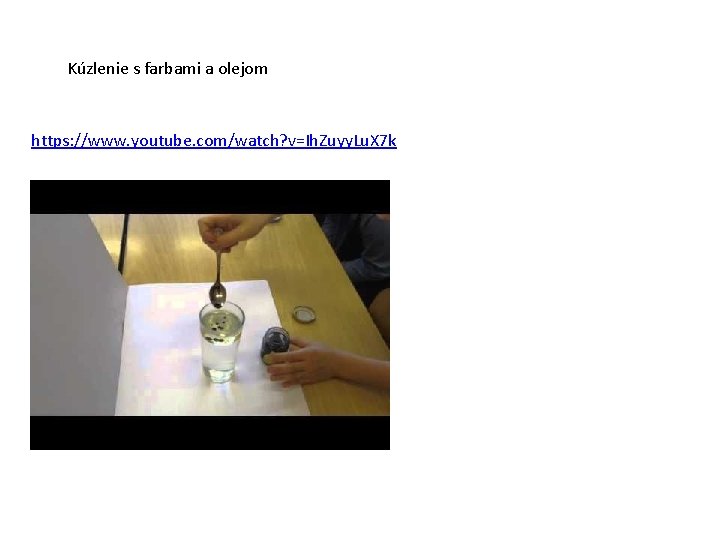720x540 pixels.
Task: Click the white cardboard backdrop on the left
Action: 73,312
